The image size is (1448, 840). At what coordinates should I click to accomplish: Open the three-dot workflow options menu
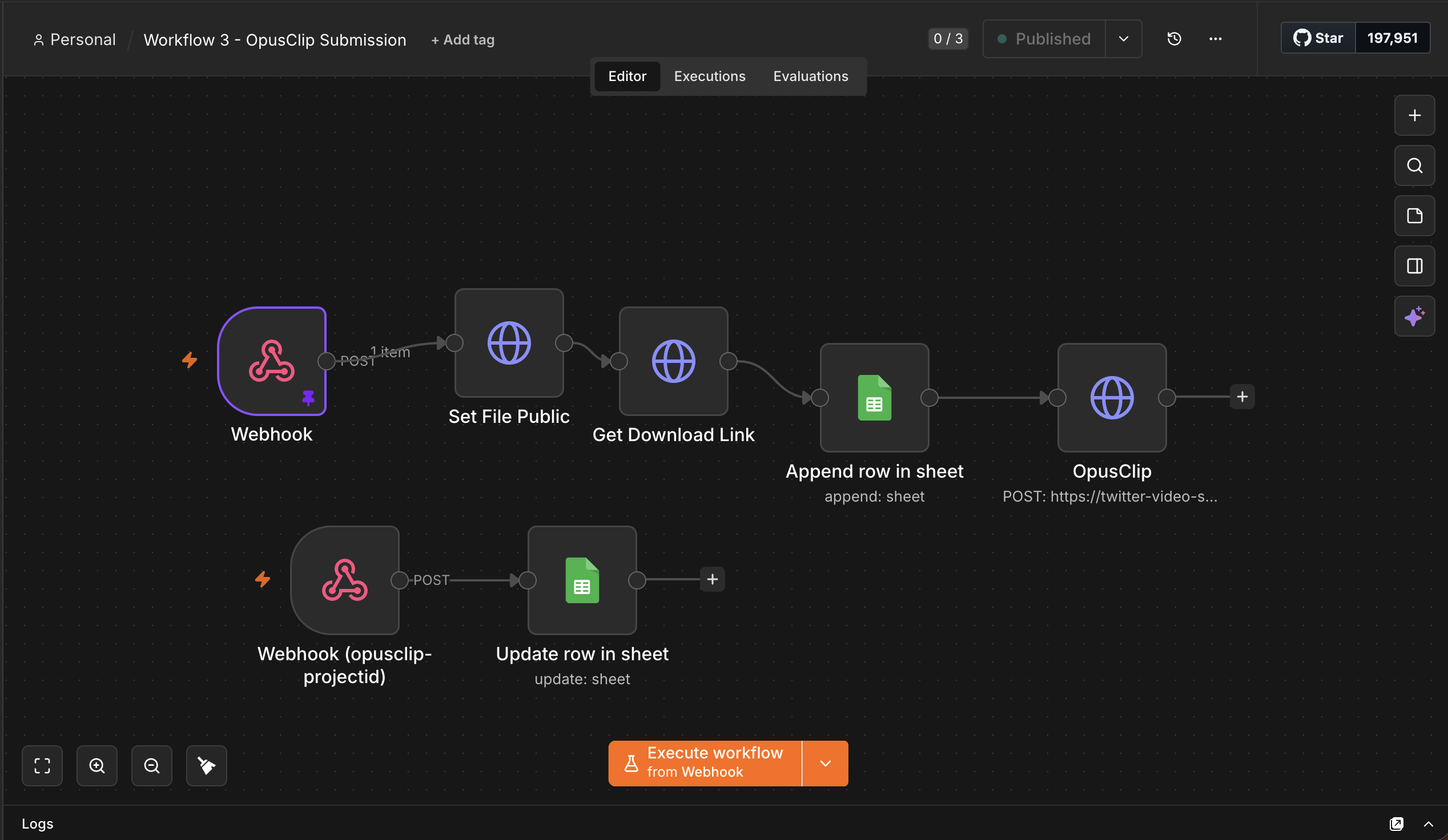coord(1214,38)
